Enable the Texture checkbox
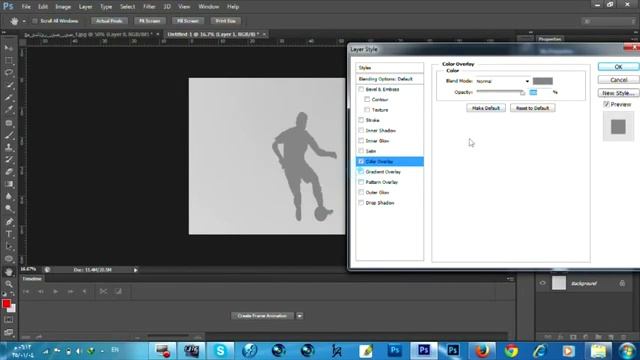 point(367,109)
